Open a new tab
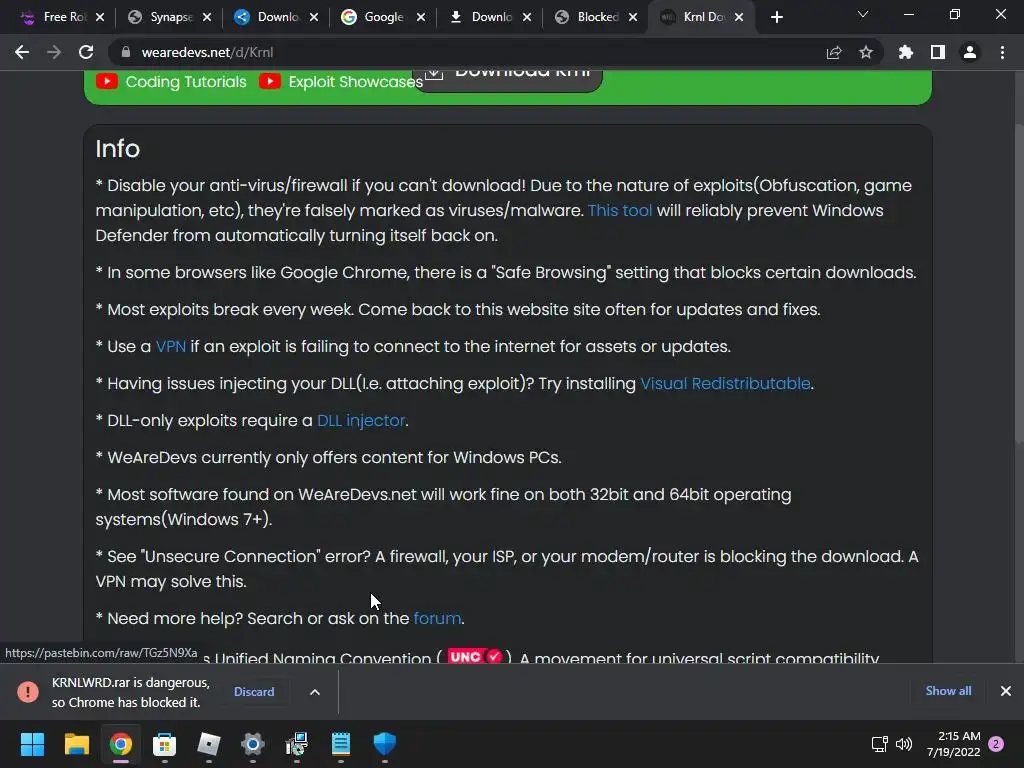This screenshot has width=1024, height=768. click(776, 17)
